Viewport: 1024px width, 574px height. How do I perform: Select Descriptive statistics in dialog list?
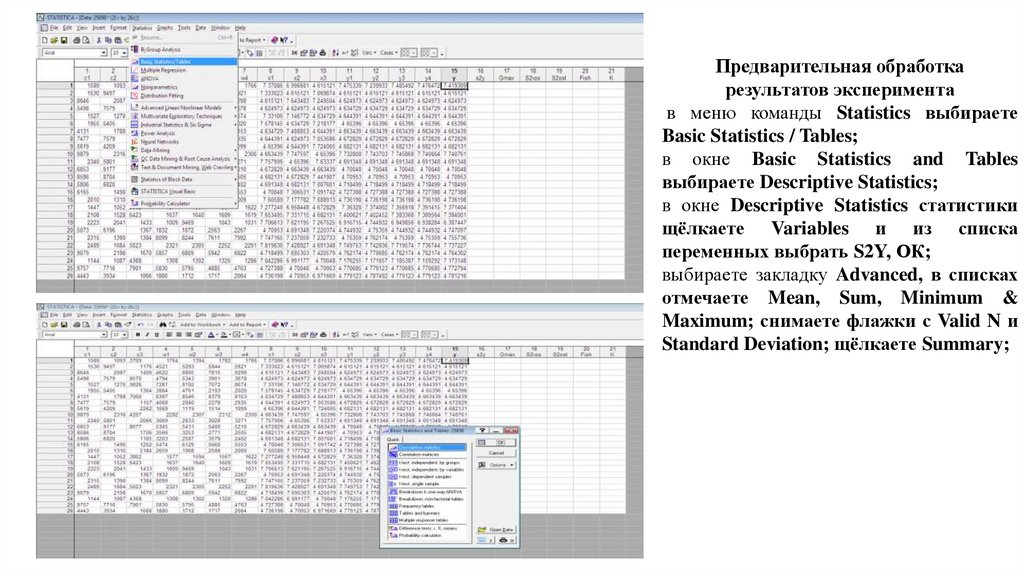click(x=428, y=447)
